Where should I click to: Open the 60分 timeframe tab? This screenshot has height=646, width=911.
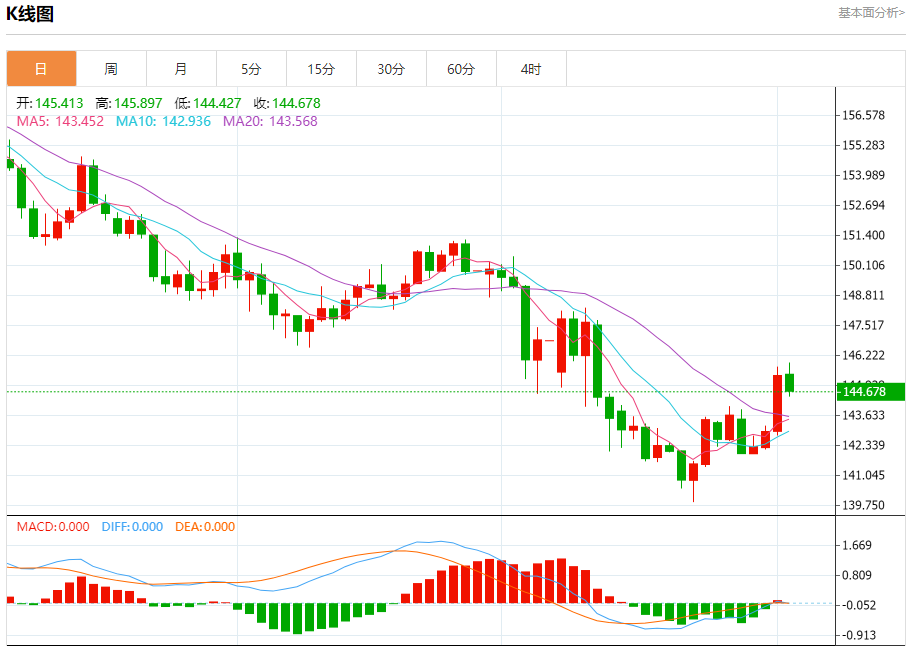(461, 69)
